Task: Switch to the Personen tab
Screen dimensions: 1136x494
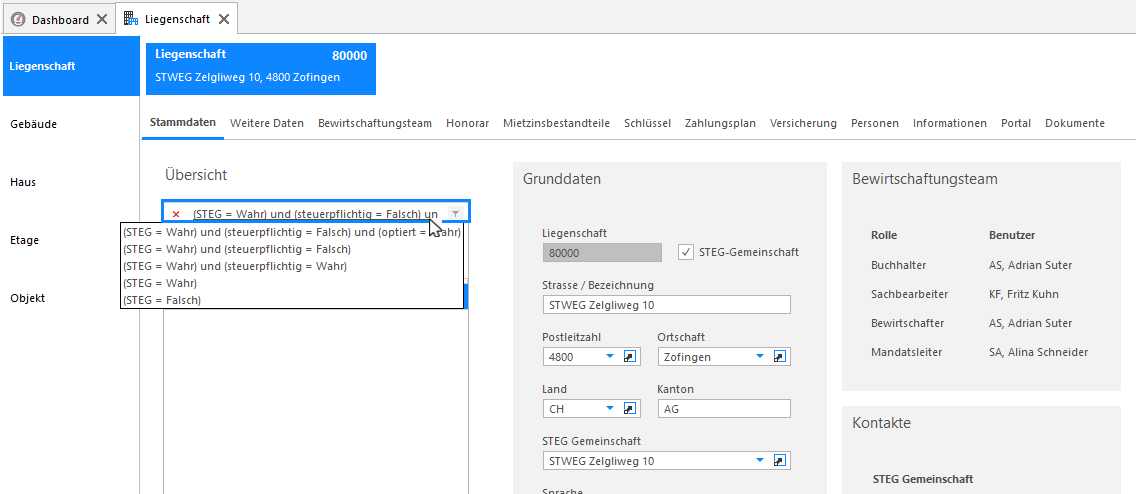Action: coord(874,123)
